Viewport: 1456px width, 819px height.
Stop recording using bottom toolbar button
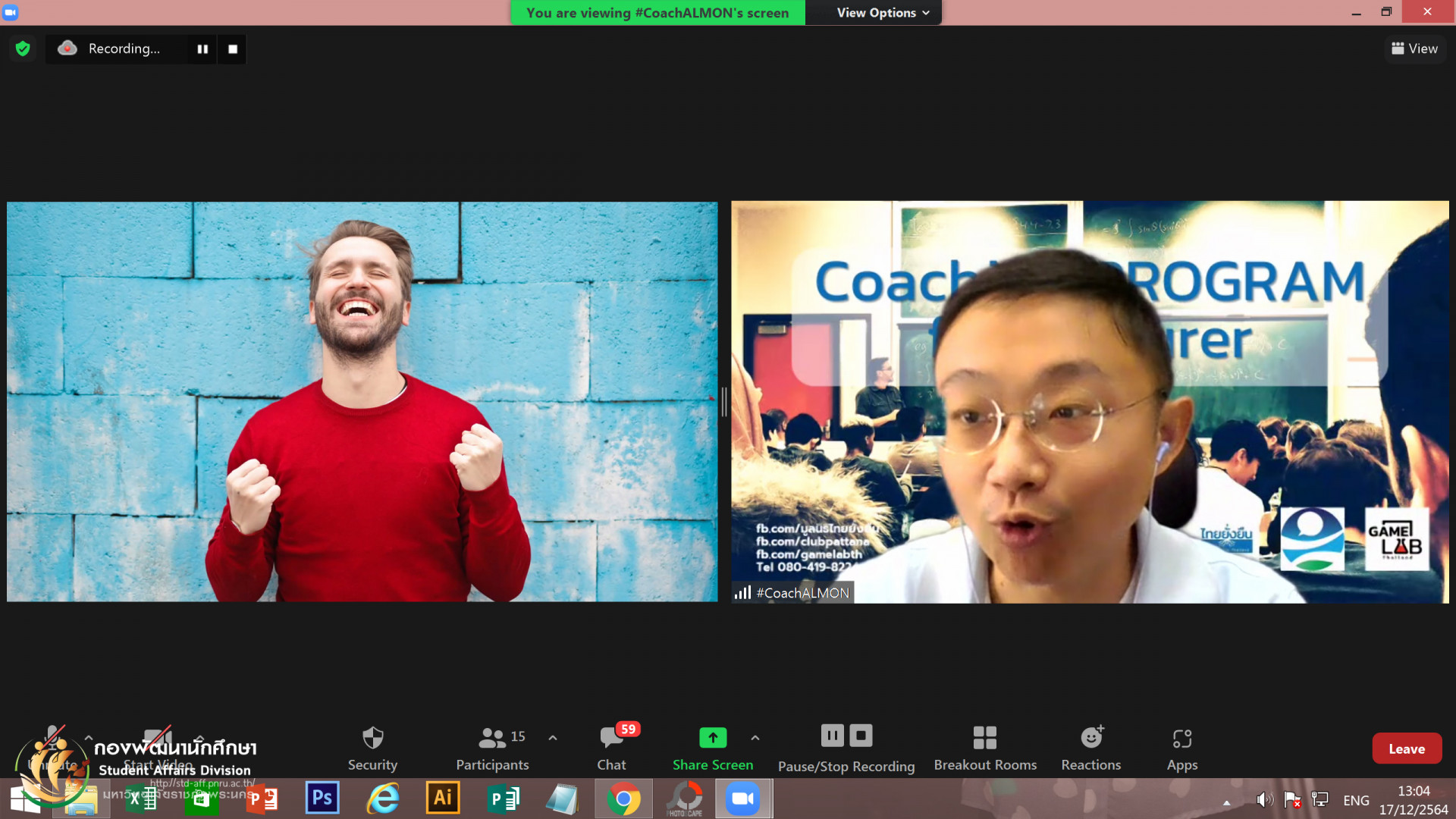[x=861, y=735]
